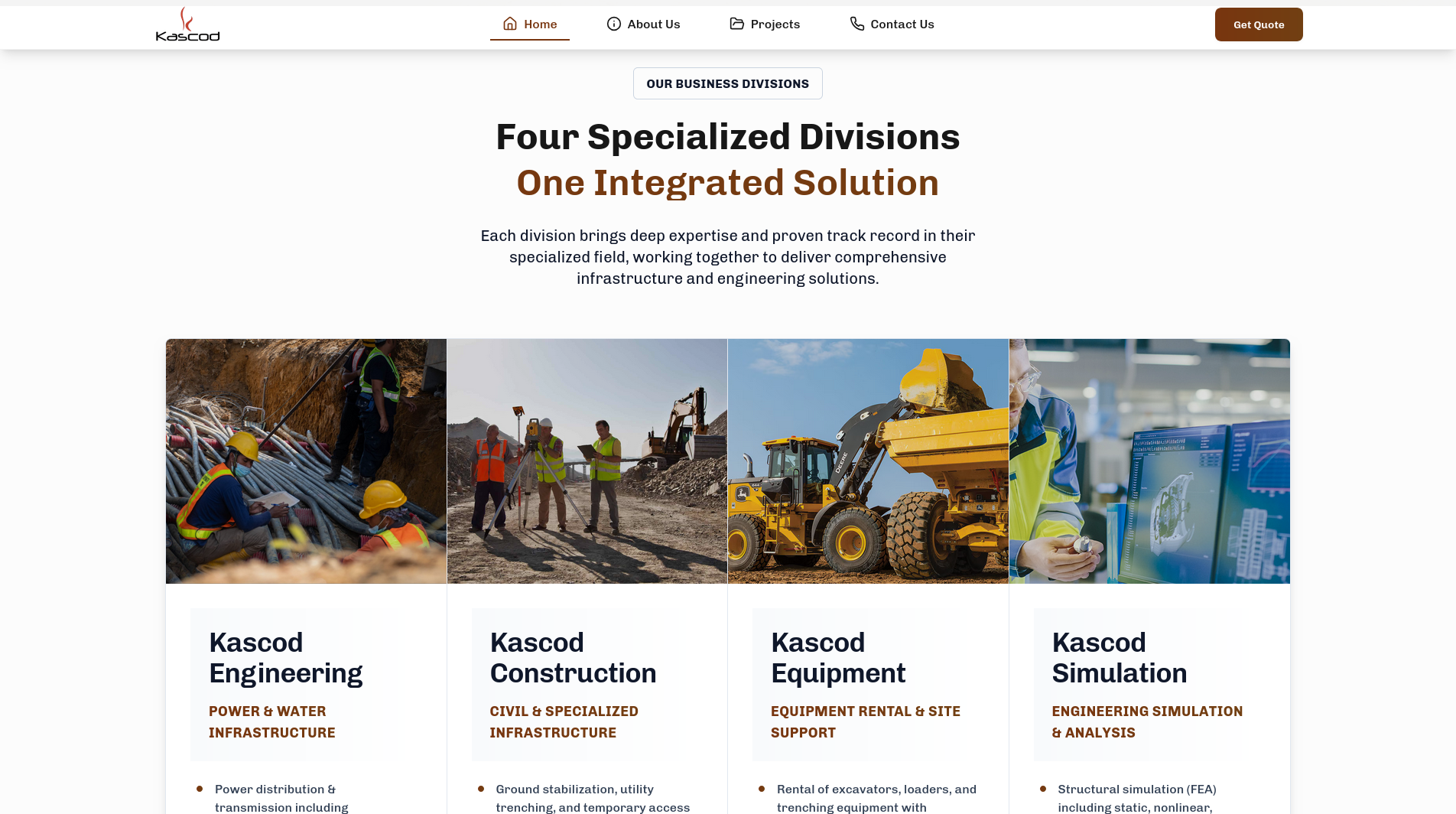Click the Projects folder icon
The image size is (1456, 814).
click(736, 24)
